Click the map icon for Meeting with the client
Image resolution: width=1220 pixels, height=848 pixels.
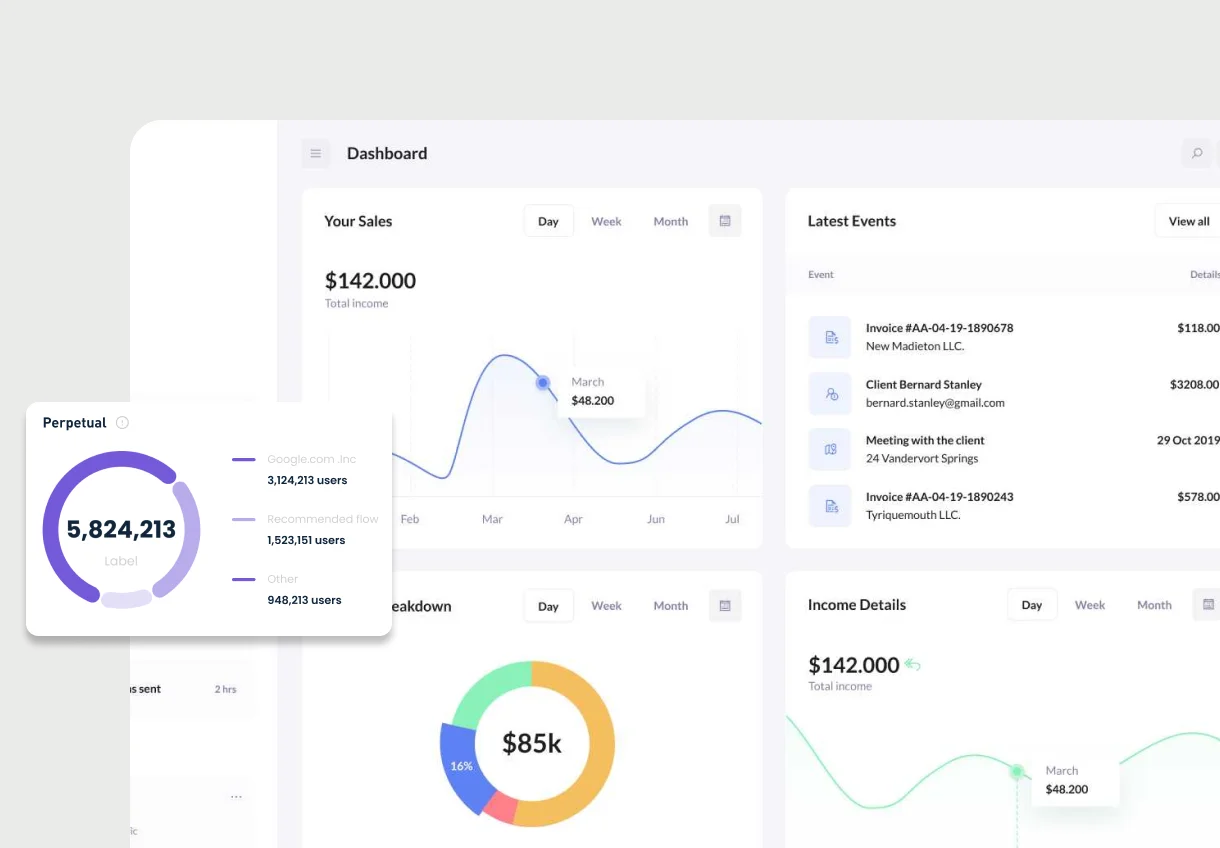830,449
